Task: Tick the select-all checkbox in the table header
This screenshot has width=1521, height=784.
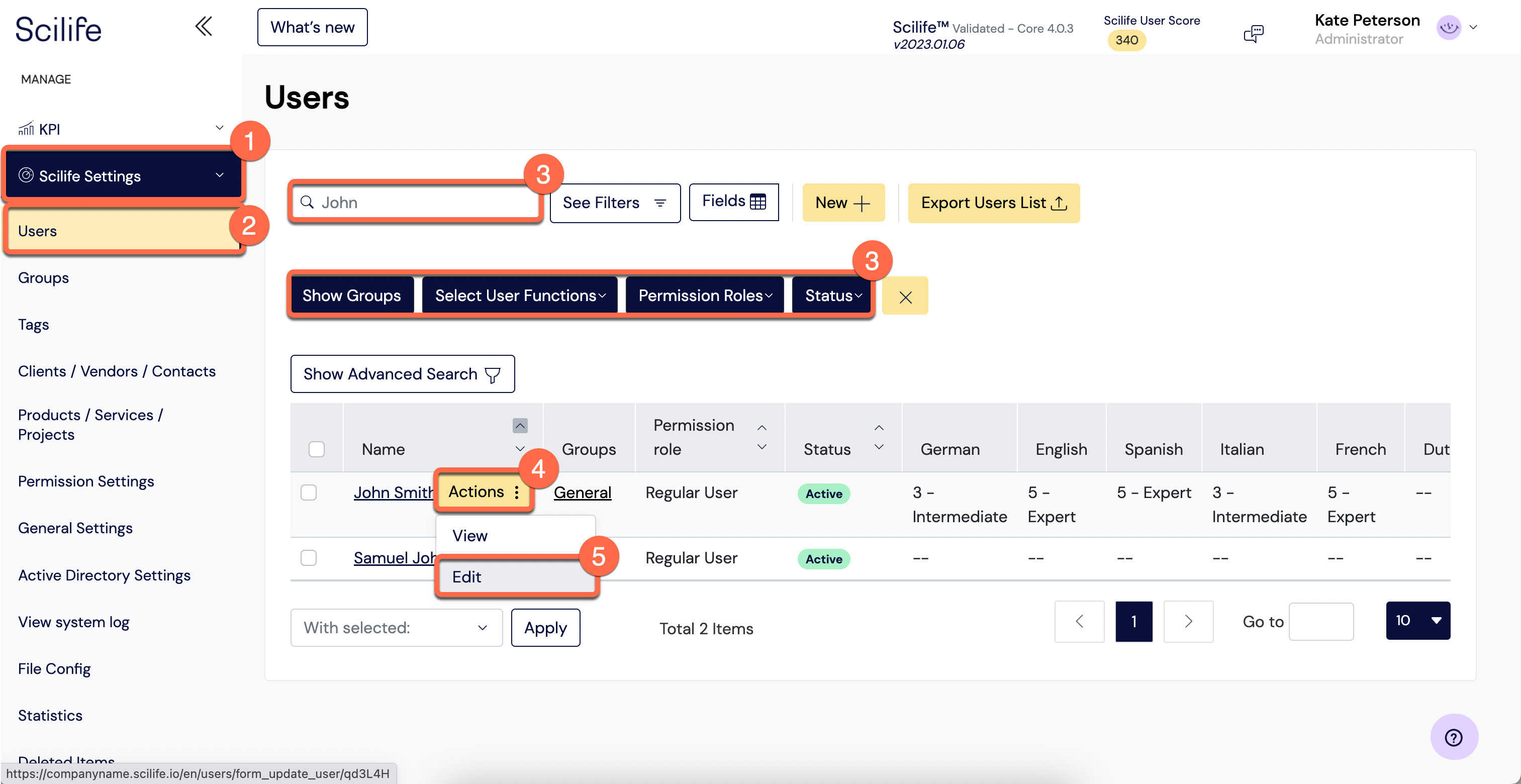Action: pos(317,449)
